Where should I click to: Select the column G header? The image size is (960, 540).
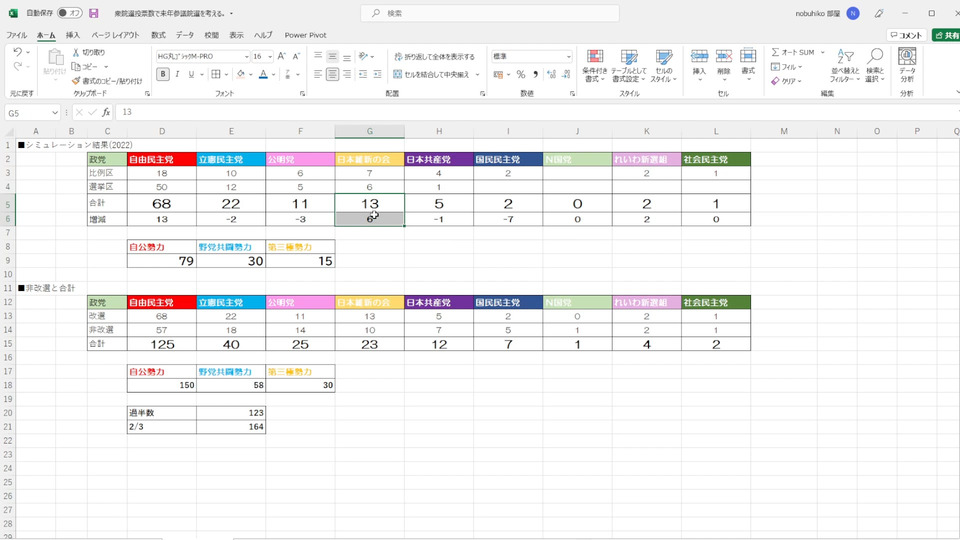point(369,131)
